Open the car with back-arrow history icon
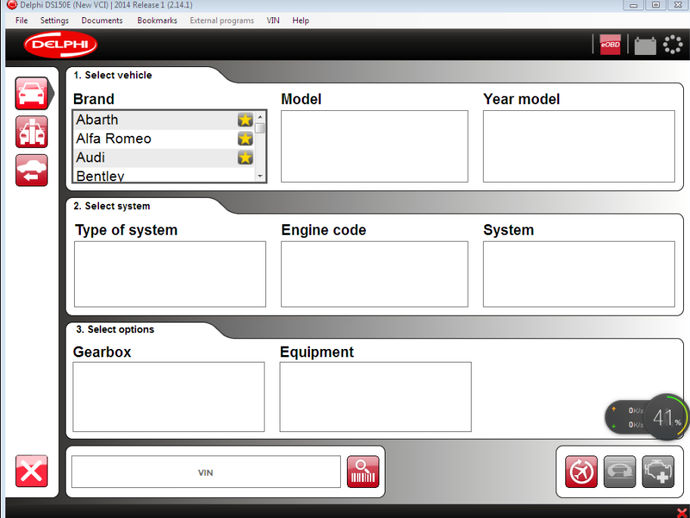The height and width of the screenshot is (518, 690). [x=31, y=170]
